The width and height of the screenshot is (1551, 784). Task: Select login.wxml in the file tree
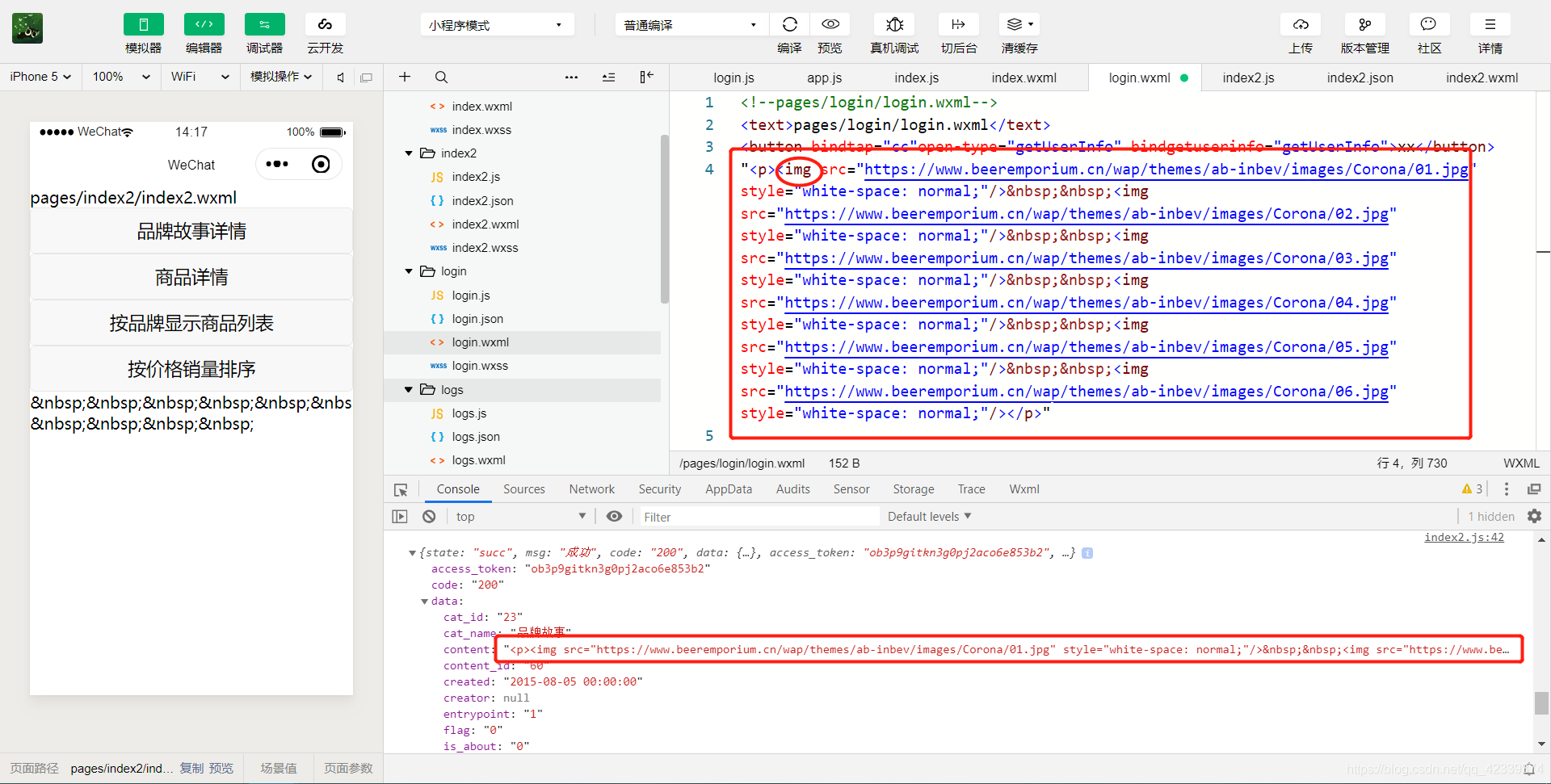480,342
